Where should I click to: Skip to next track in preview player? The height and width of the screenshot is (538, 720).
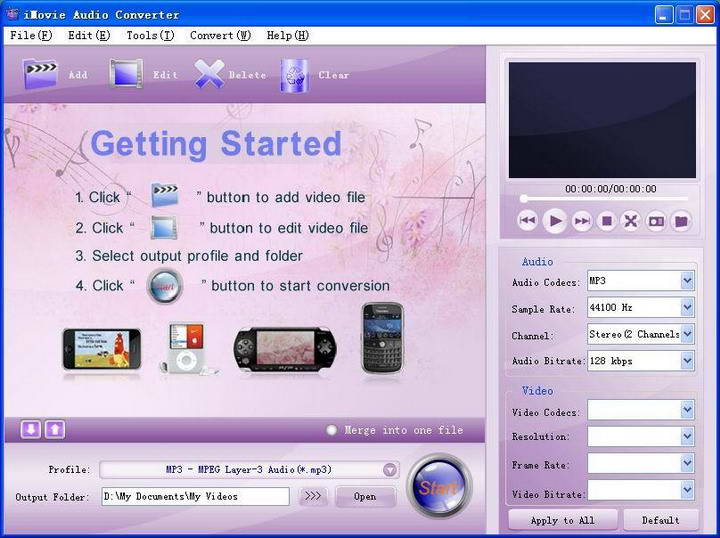tap(582, 221)
